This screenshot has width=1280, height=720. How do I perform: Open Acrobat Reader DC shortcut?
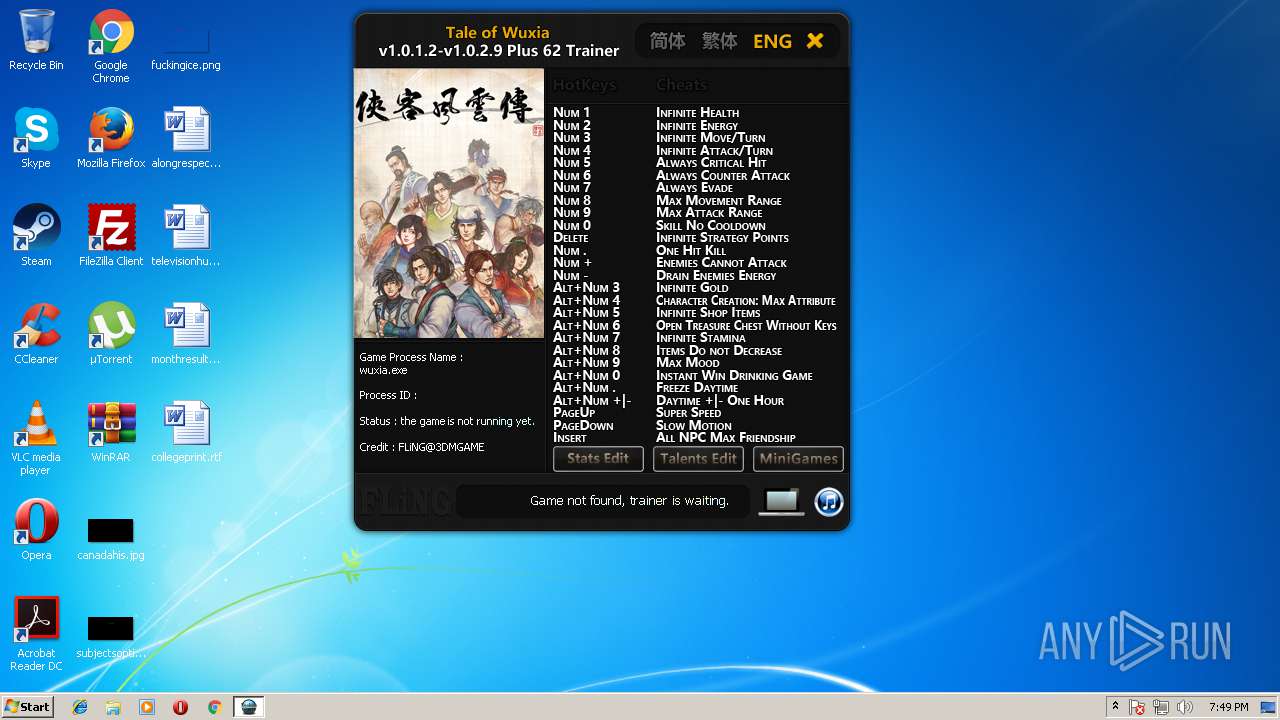pos(36,634)
